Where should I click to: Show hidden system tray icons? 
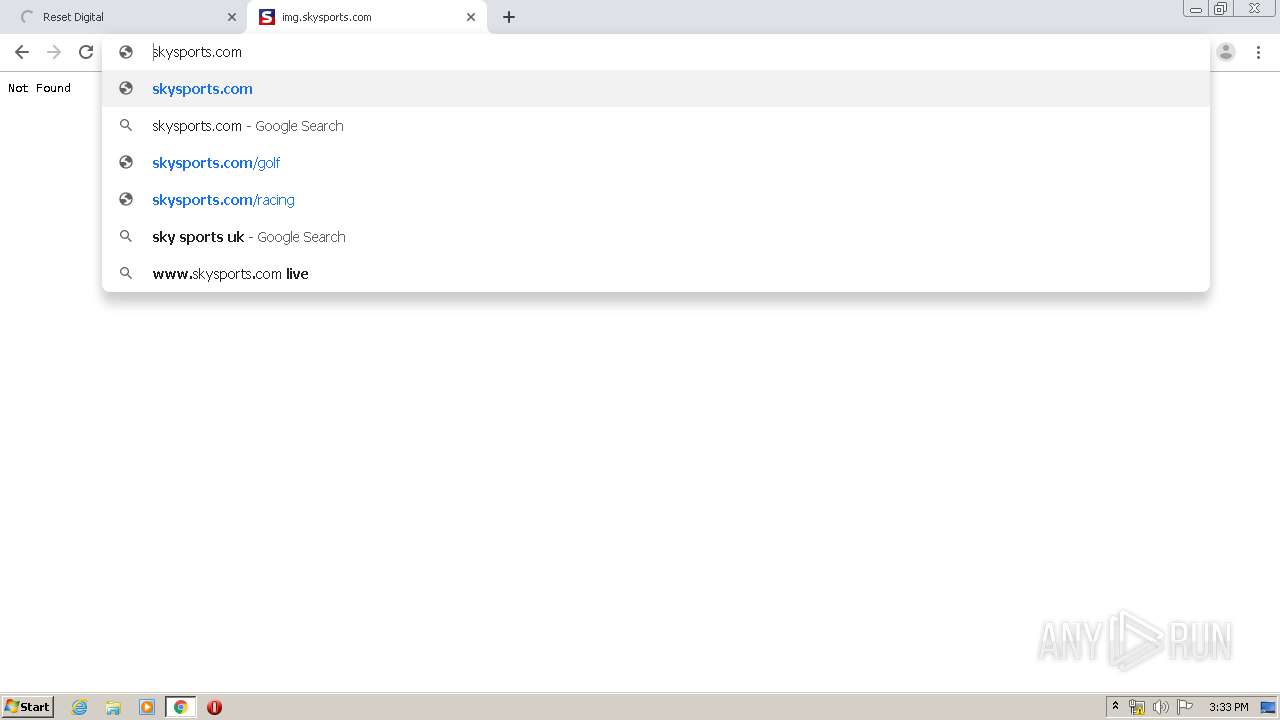point(1115,707)
